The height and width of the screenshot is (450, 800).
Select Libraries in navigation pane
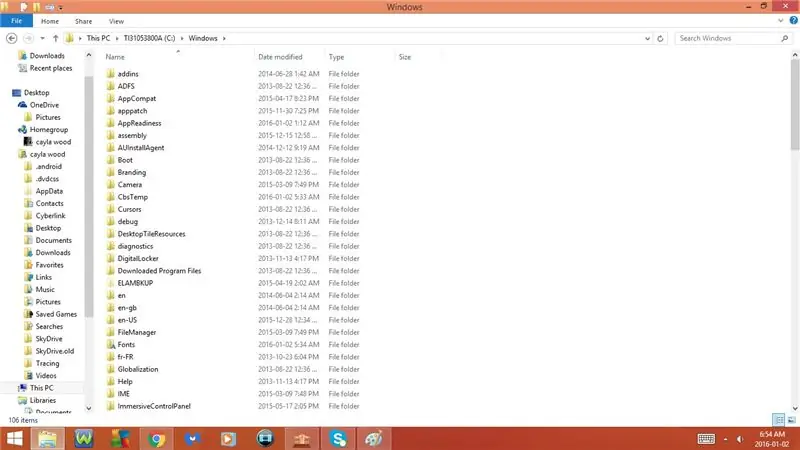43,400
